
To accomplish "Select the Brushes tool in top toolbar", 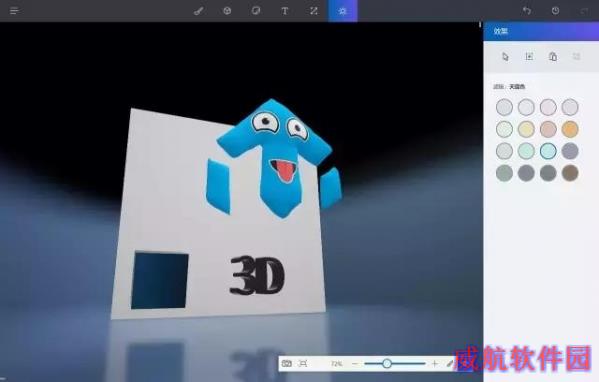I will 198,11.
